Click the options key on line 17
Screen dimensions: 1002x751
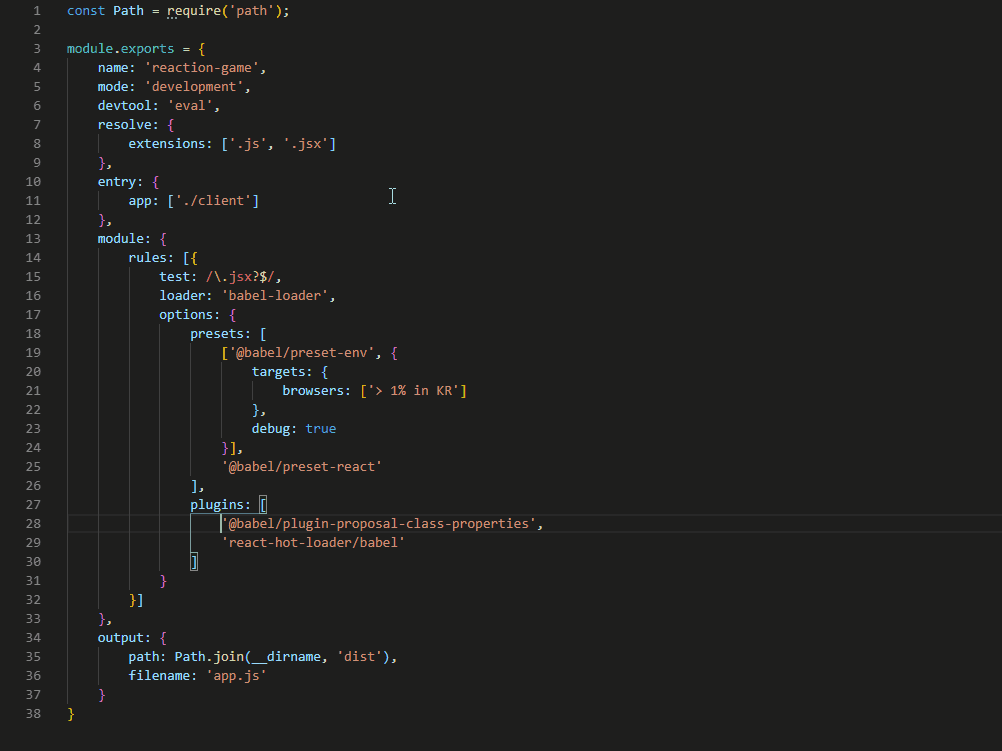click(186, 314)
